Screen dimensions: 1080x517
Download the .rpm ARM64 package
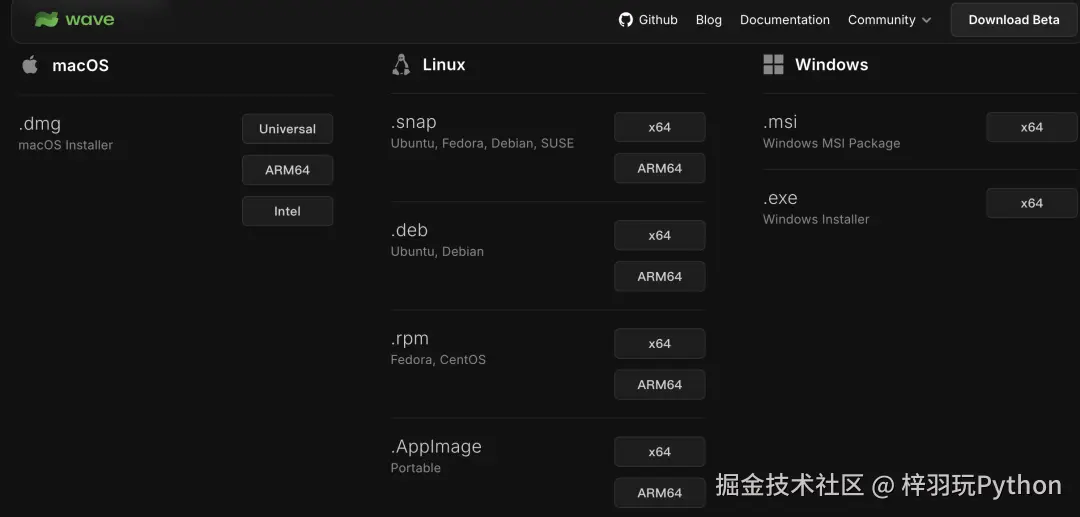pos(659,384)
